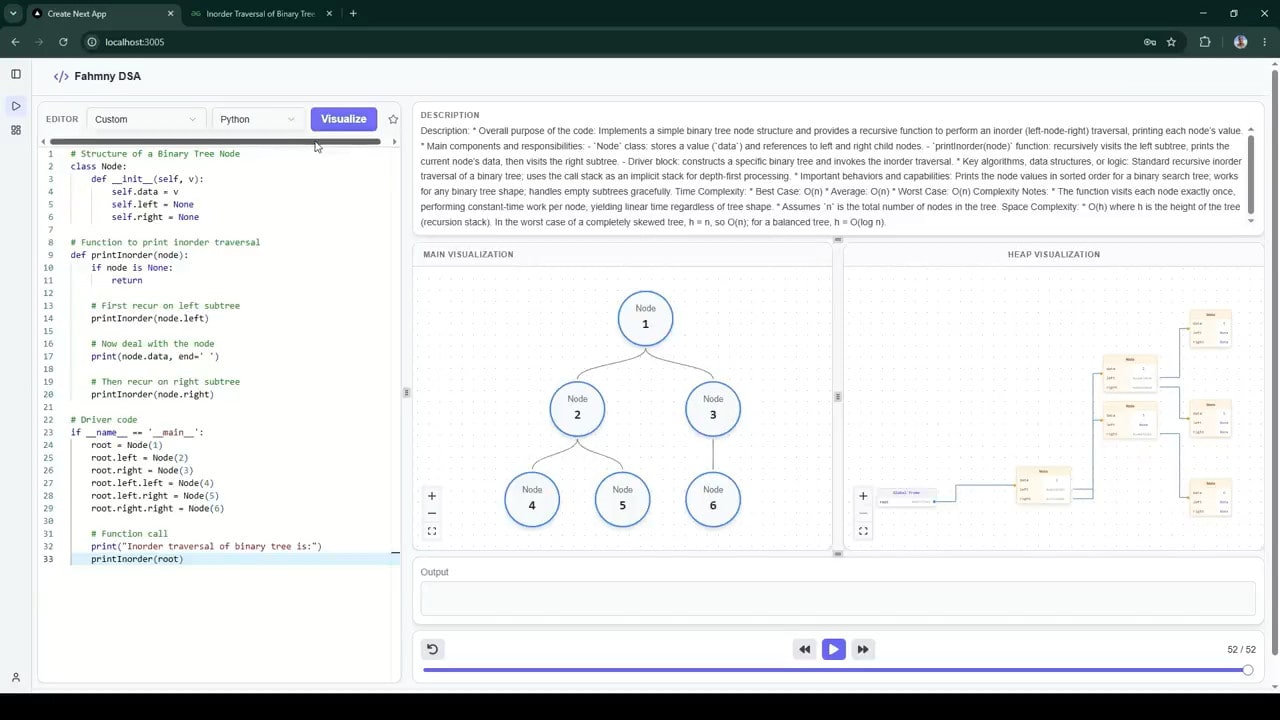1280x720 pixels.
Task: Click the Visualize button
Action: [x=343, y=119]
